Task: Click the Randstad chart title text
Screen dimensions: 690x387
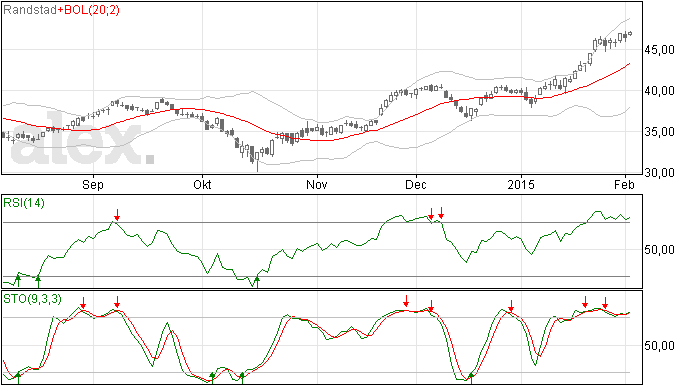Action: (x=29, y=10)
